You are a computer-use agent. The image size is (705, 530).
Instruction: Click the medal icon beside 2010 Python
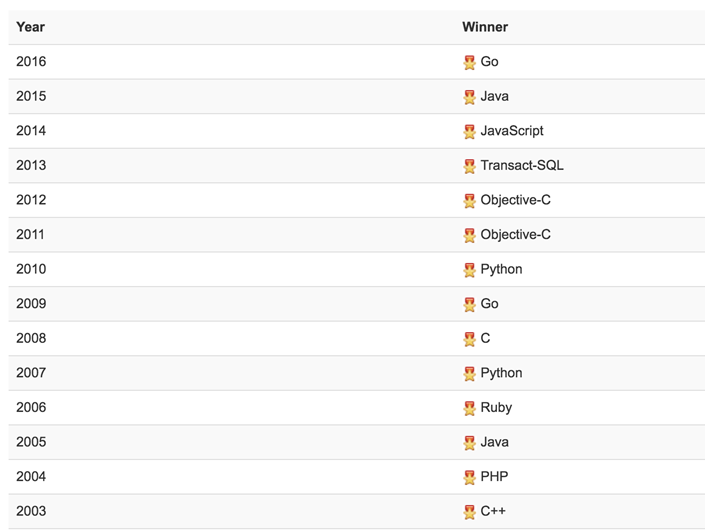point(469,270)
